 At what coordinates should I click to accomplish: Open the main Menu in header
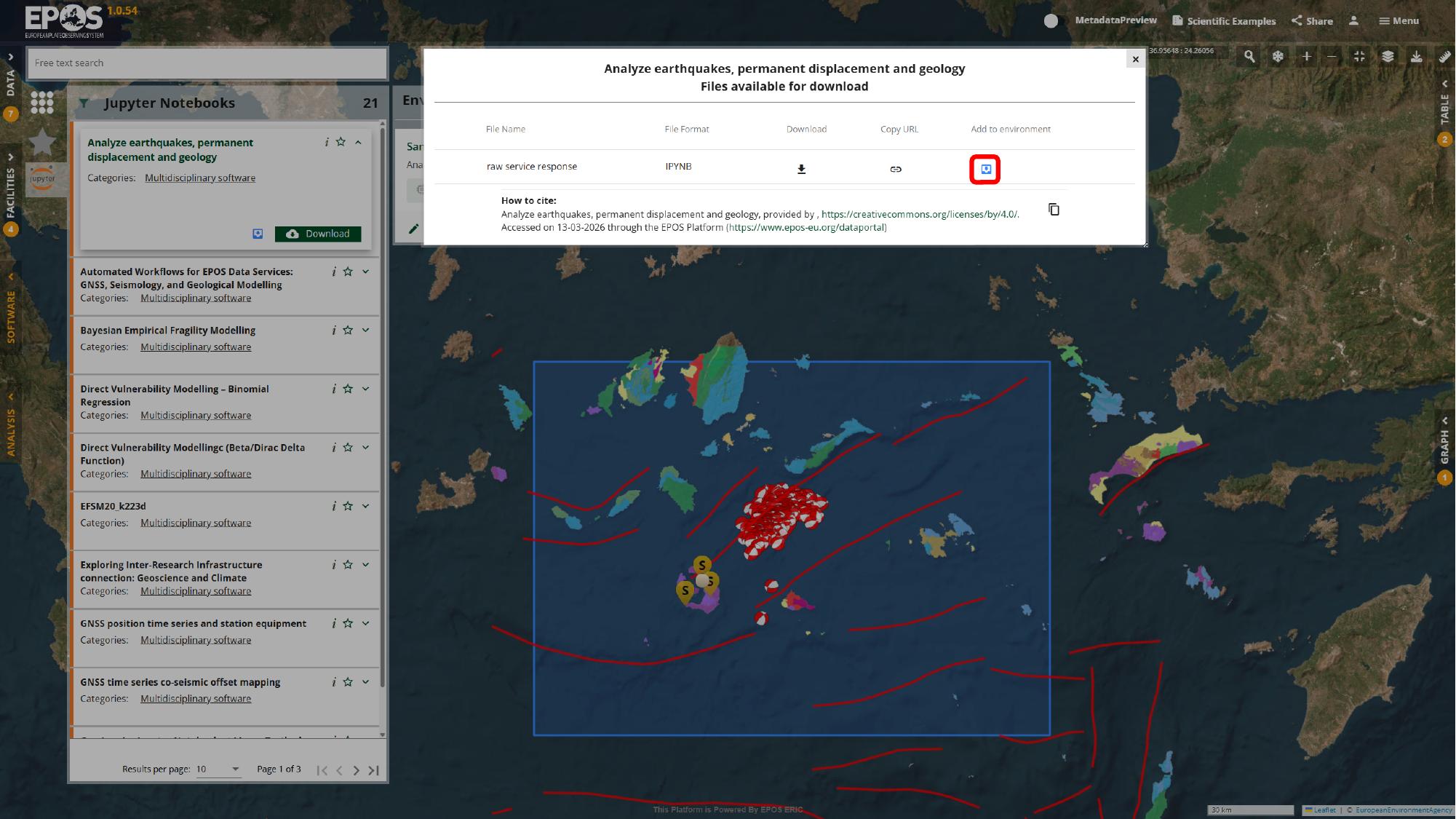tap(1399, 21)
